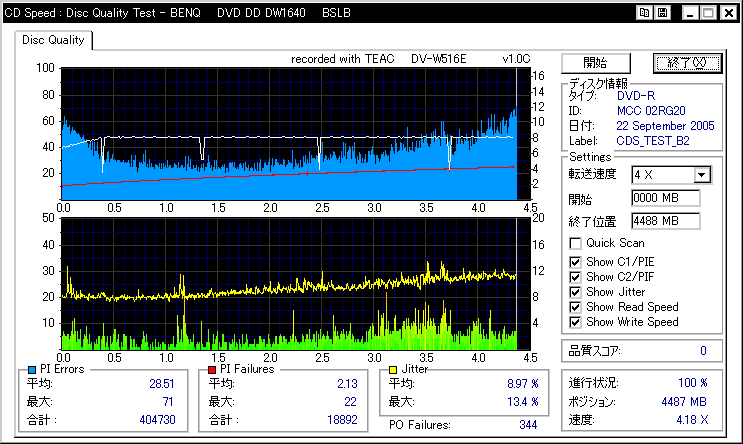Click the 品質スコア value 0
The image size is (743, 444).
(703, 351)
